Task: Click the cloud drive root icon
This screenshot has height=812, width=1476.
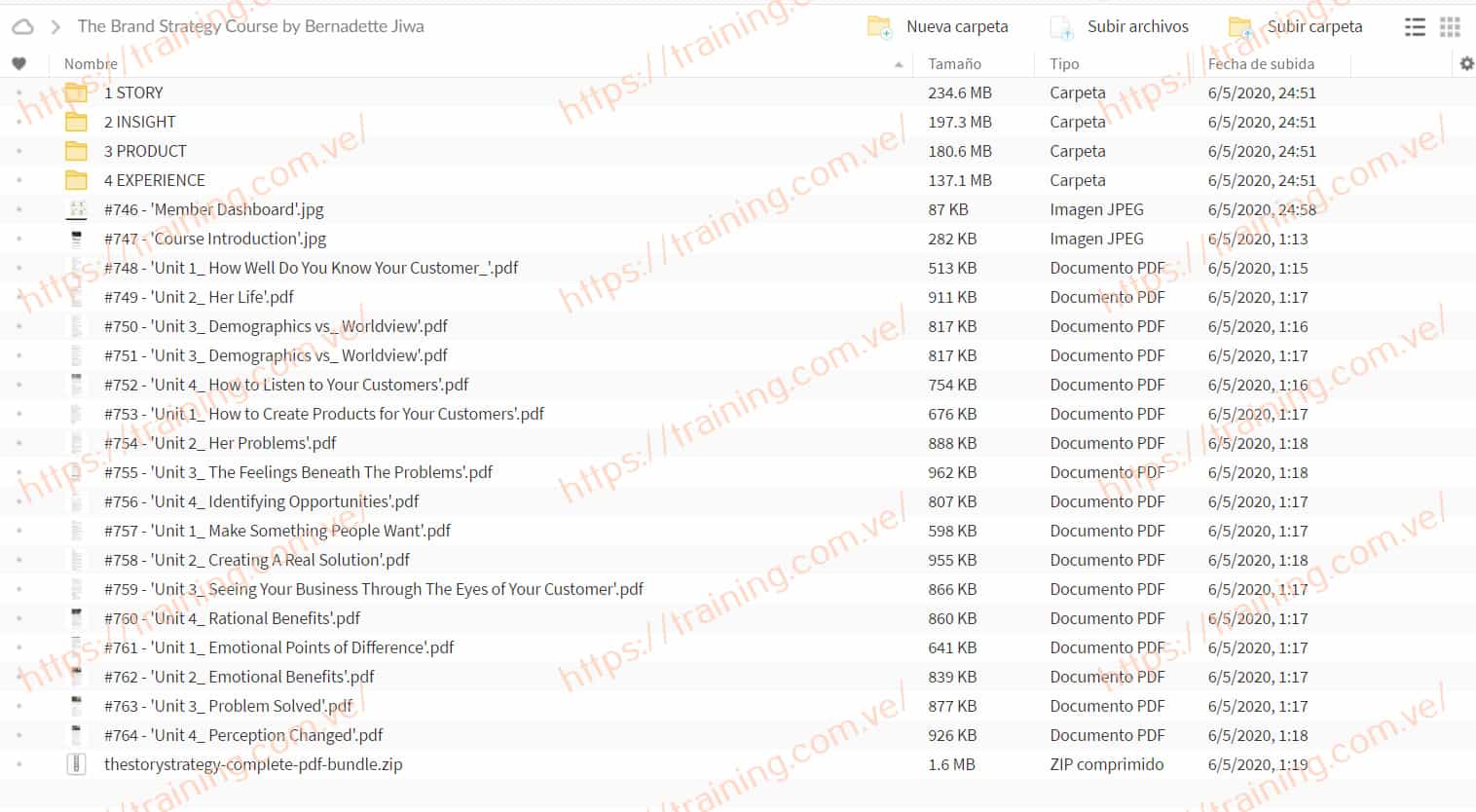Action: click(22, 26)
